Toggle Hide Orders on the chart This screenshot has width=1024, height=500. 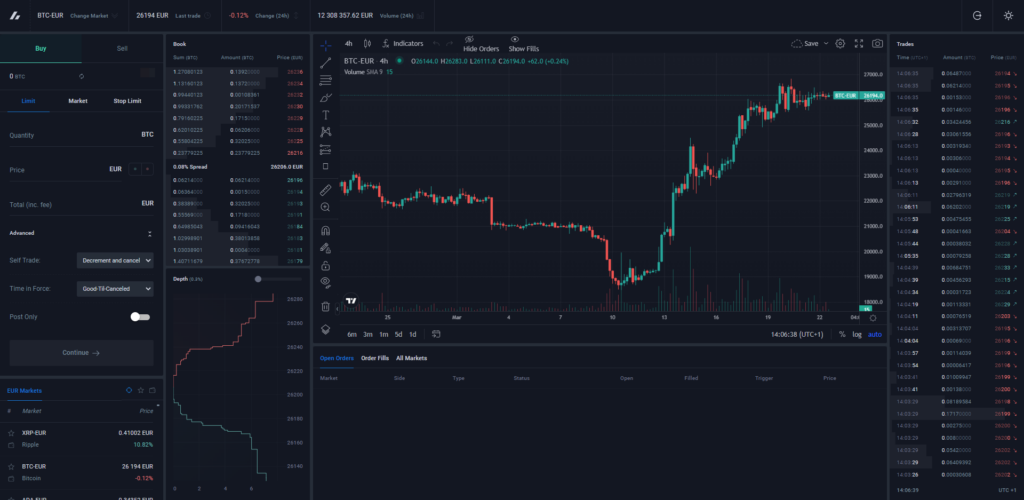coord(481,44)
